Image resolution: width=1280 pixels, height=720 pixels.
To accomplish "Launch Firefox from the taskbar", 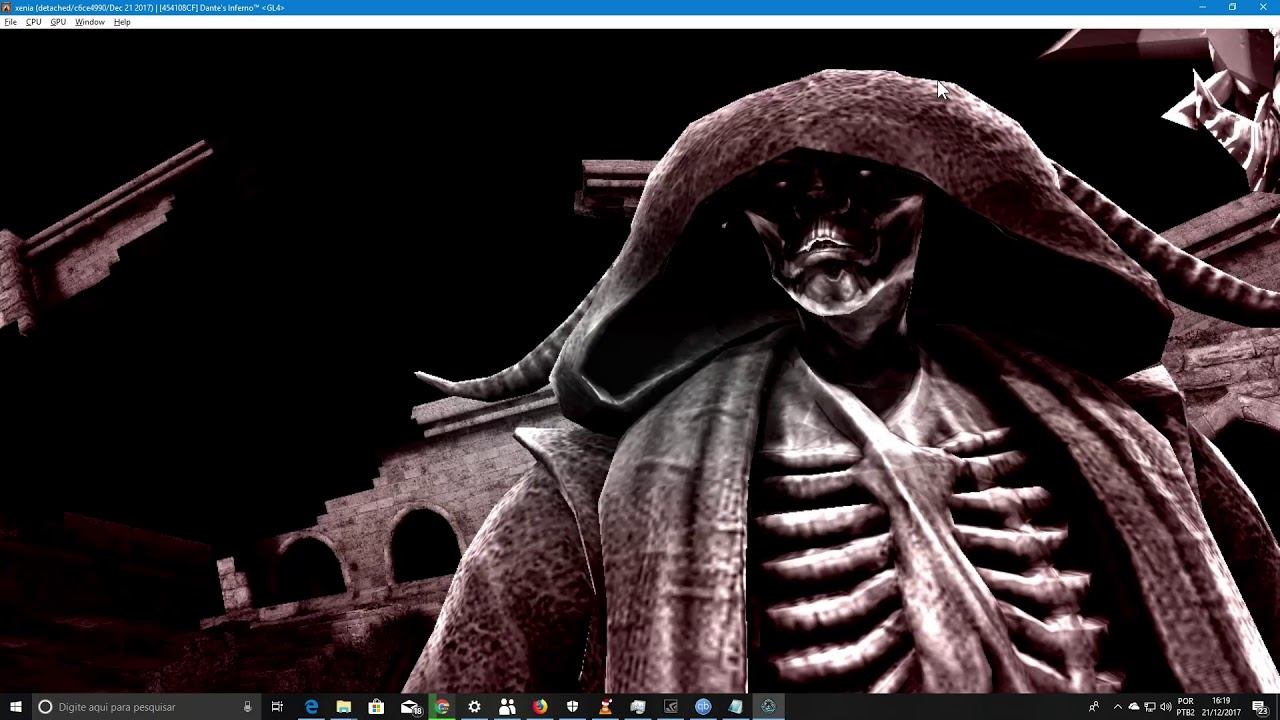I will [540, 707].
